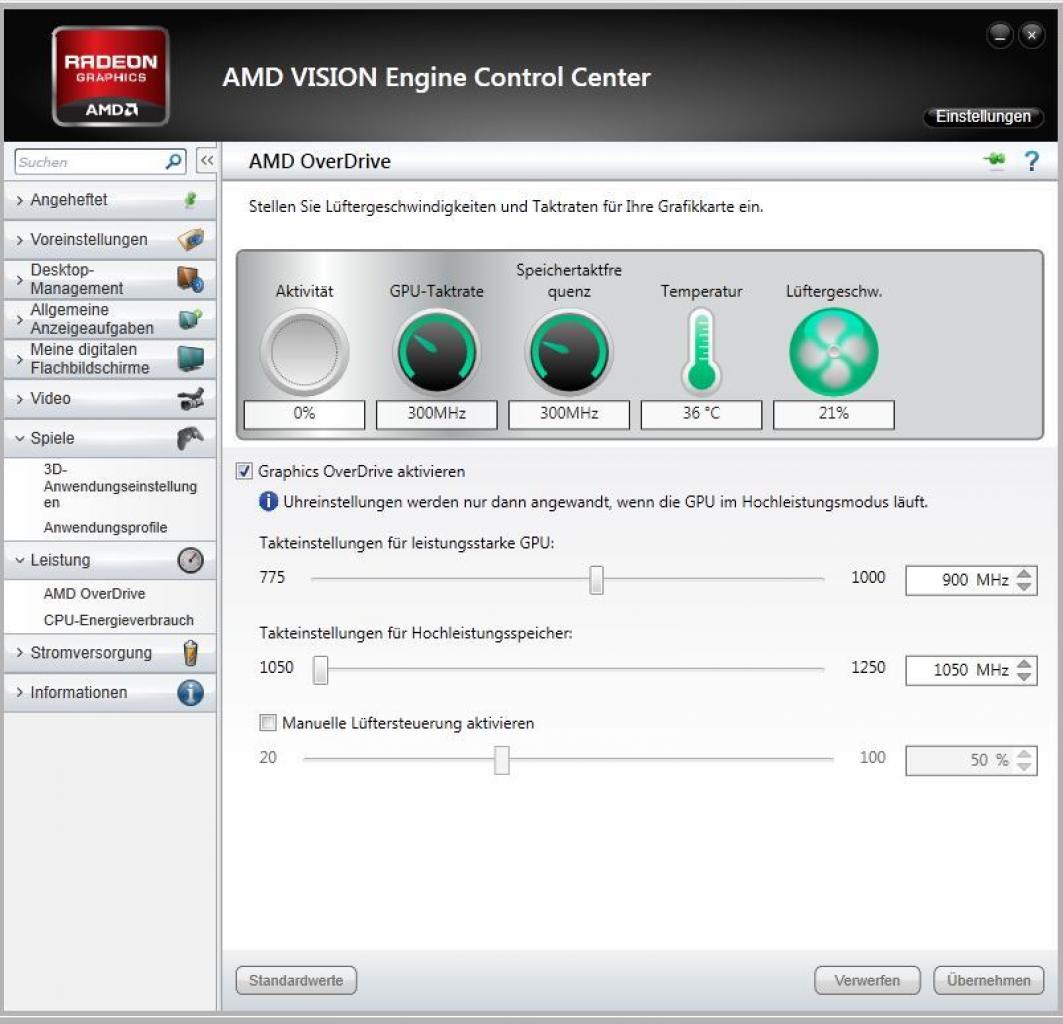Click the Allgemeine Anzeigeaufgaben monitor icon

coord(190,319)
